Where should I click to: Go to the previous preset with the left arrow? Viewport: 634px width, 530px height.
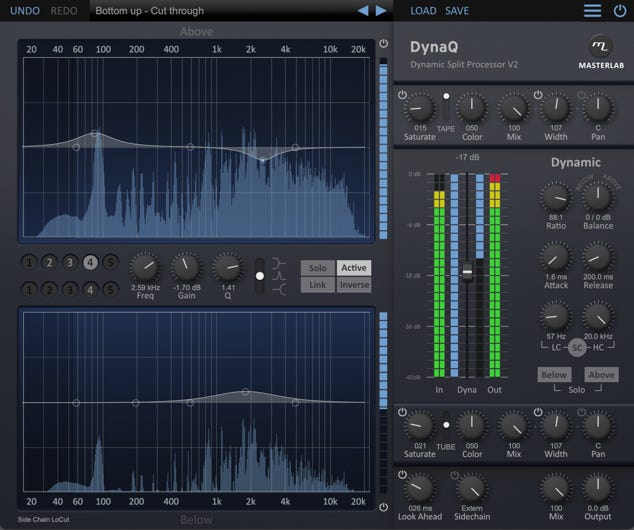pos(363,11)
